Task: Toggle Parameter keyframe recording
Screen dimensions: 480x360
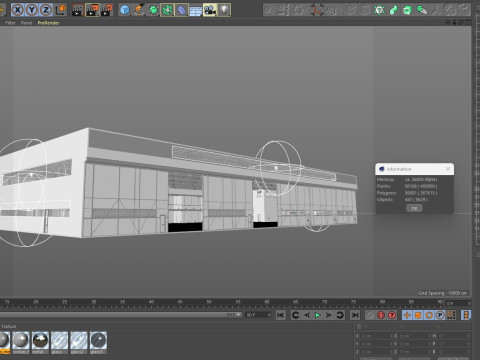Action: [x=440, y=315]
